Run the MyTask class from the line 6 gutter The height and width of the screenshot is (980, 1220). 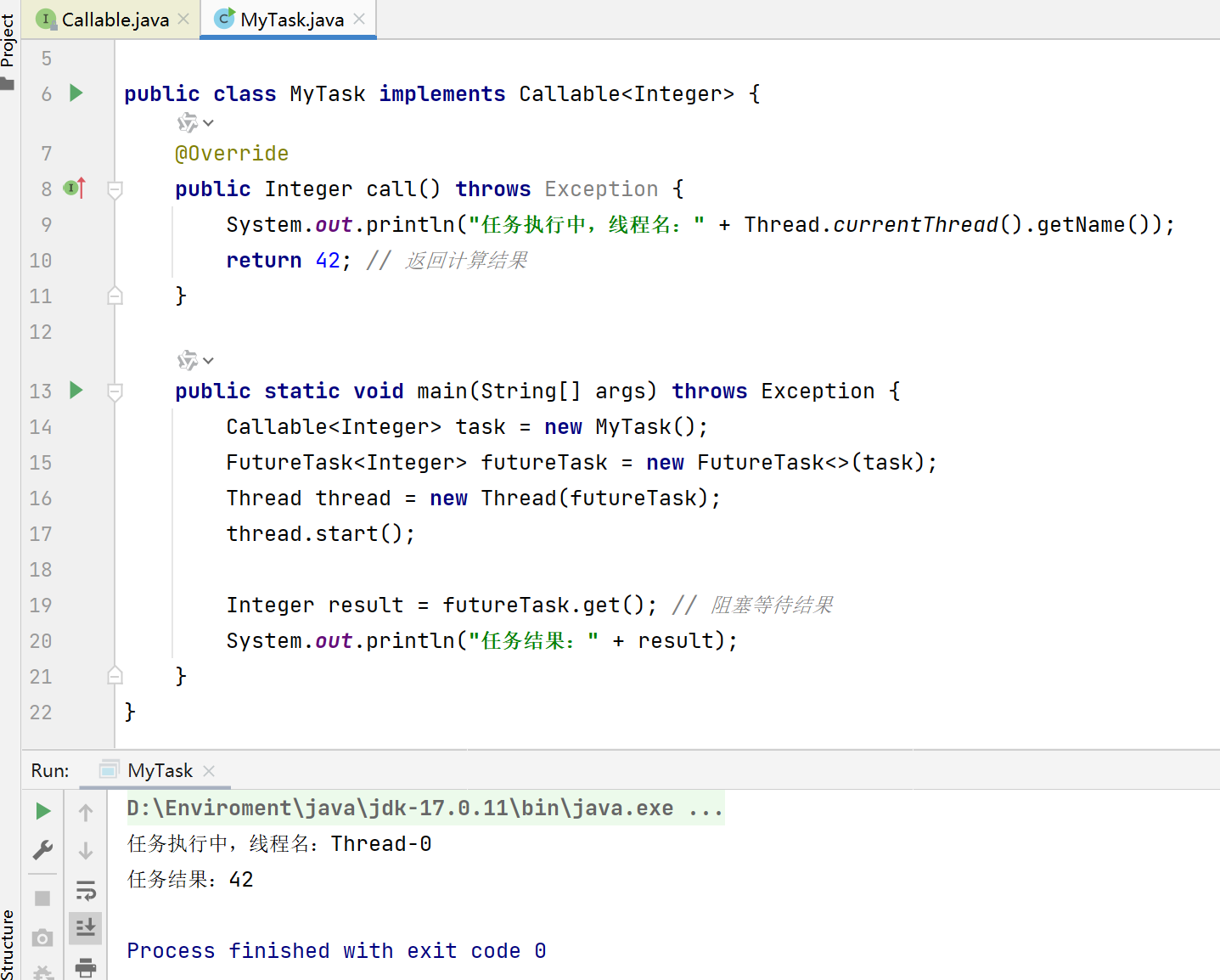(76, 93)
